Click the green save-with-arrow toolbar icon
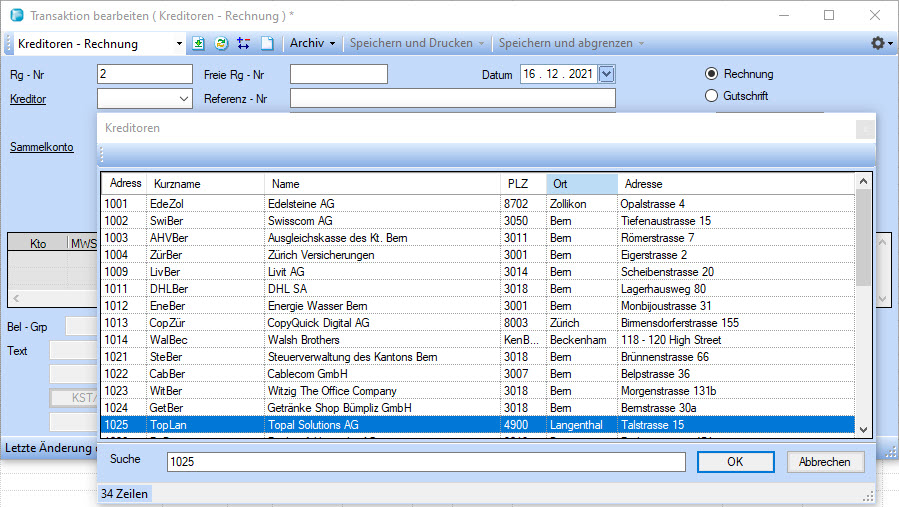Image resolution: width=899 pixels, height=507 pixels. pos(198,44)
